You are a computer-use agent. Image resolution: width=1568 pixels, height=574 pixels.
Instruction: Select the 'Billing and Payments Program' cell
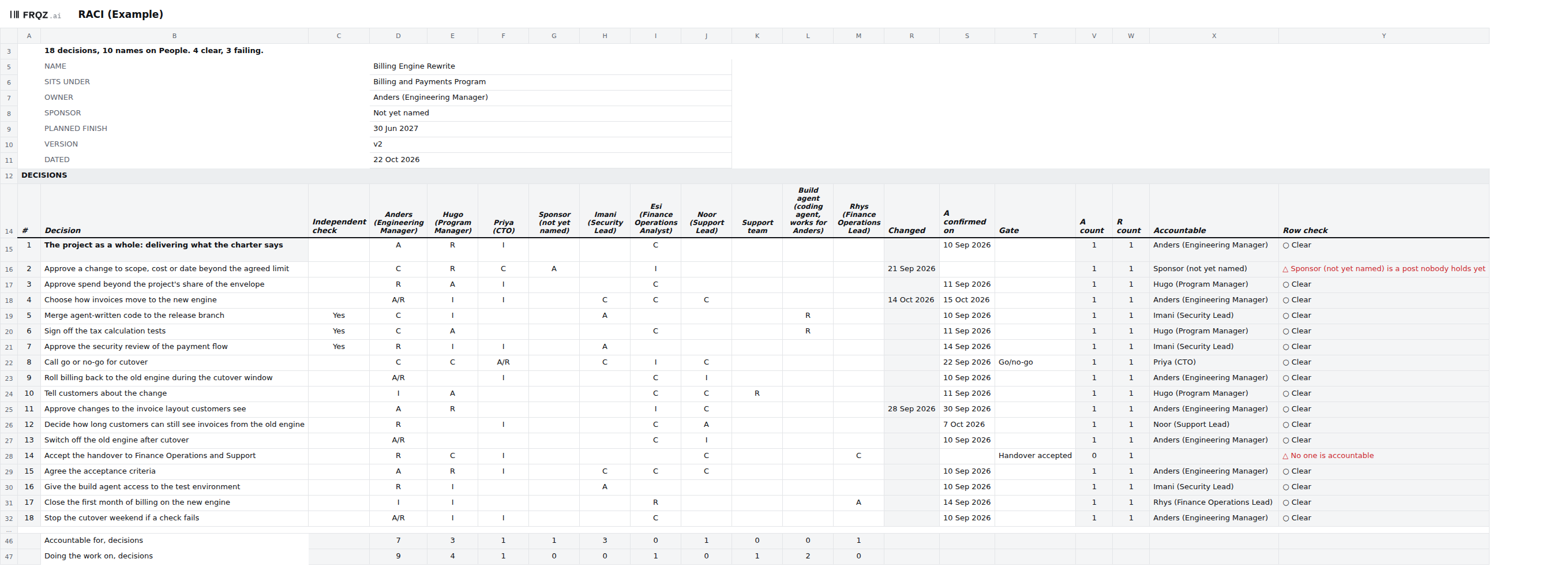(550, 81)
